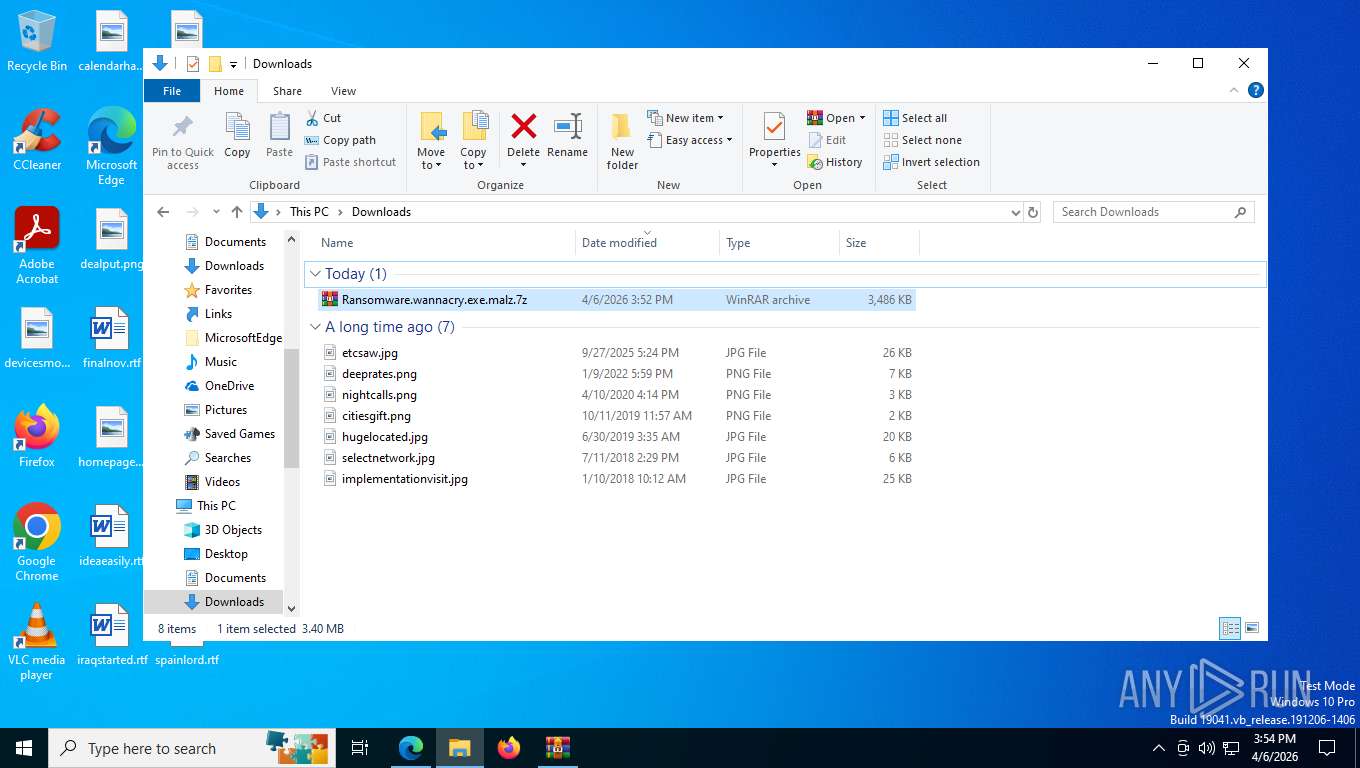Open Music in navigation pane

click(220, 362)
